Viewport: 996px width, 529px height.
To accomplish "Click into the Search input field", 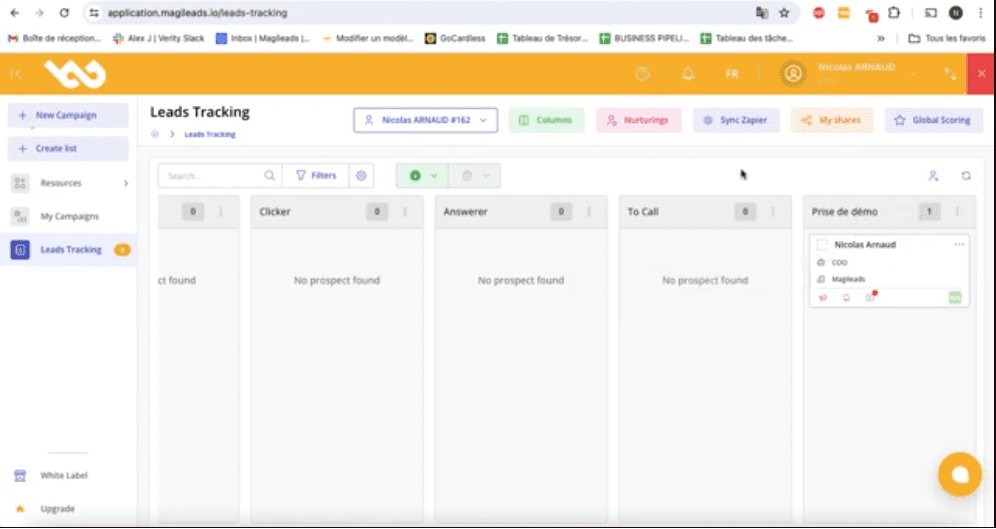I will (212, 176).
